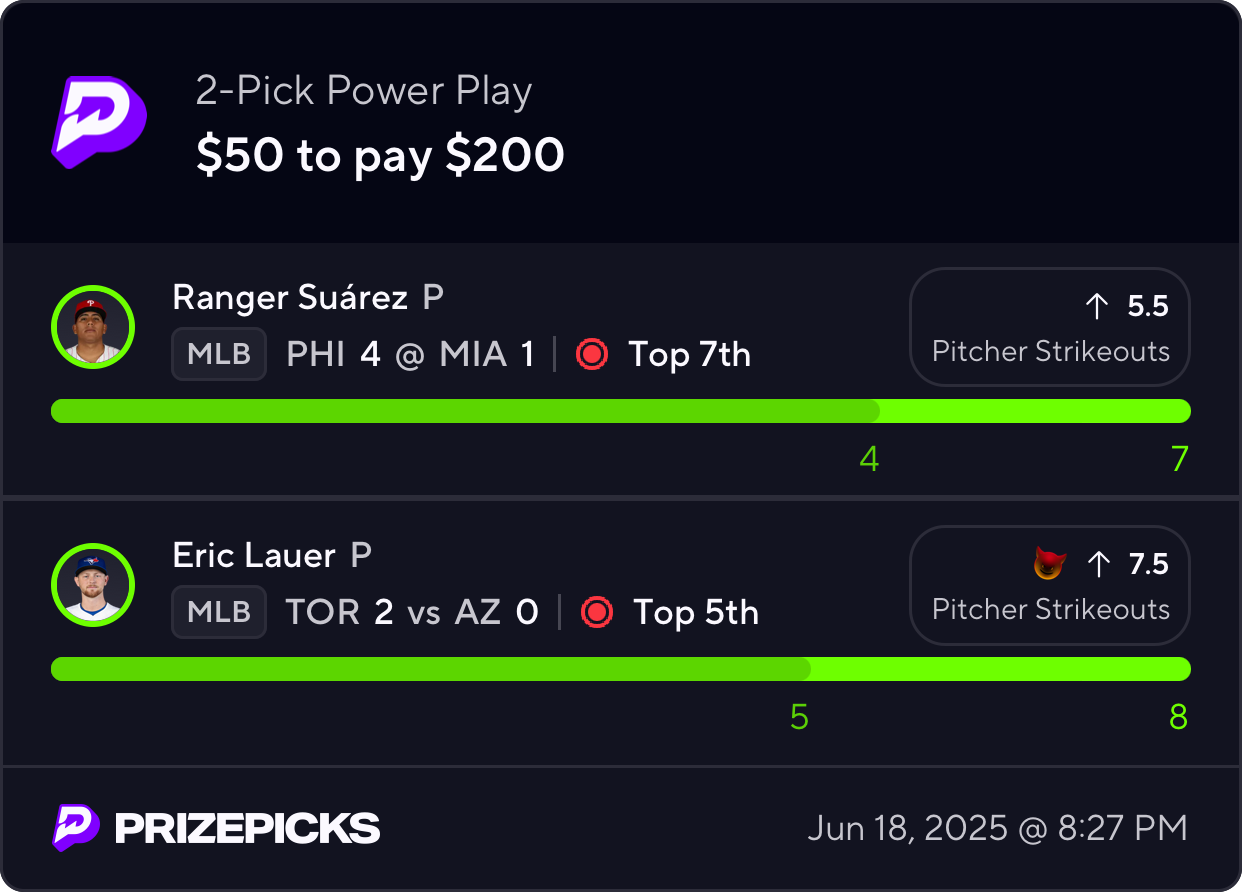Click the demon icon on Lauer's projection
1242x893 pixels.
pos(1049,565)
